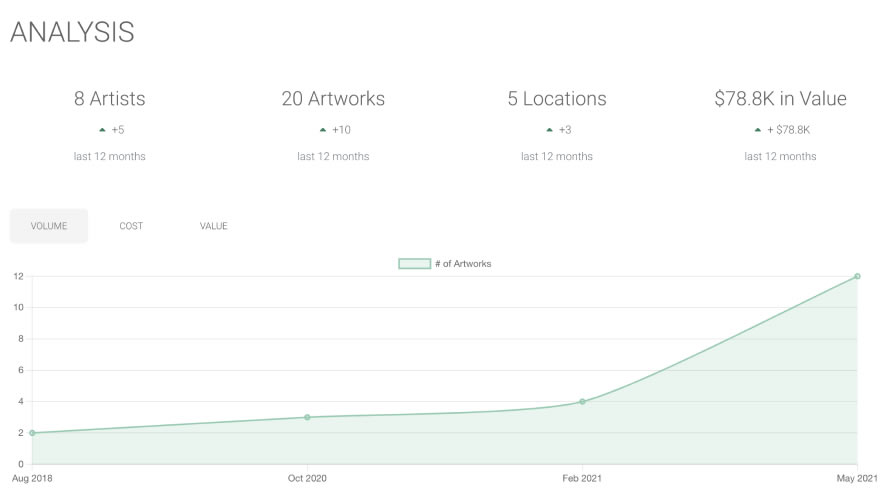This screenshot has height=497, width=884.
Task: Open the Cost tab
Action: (131, 226)
